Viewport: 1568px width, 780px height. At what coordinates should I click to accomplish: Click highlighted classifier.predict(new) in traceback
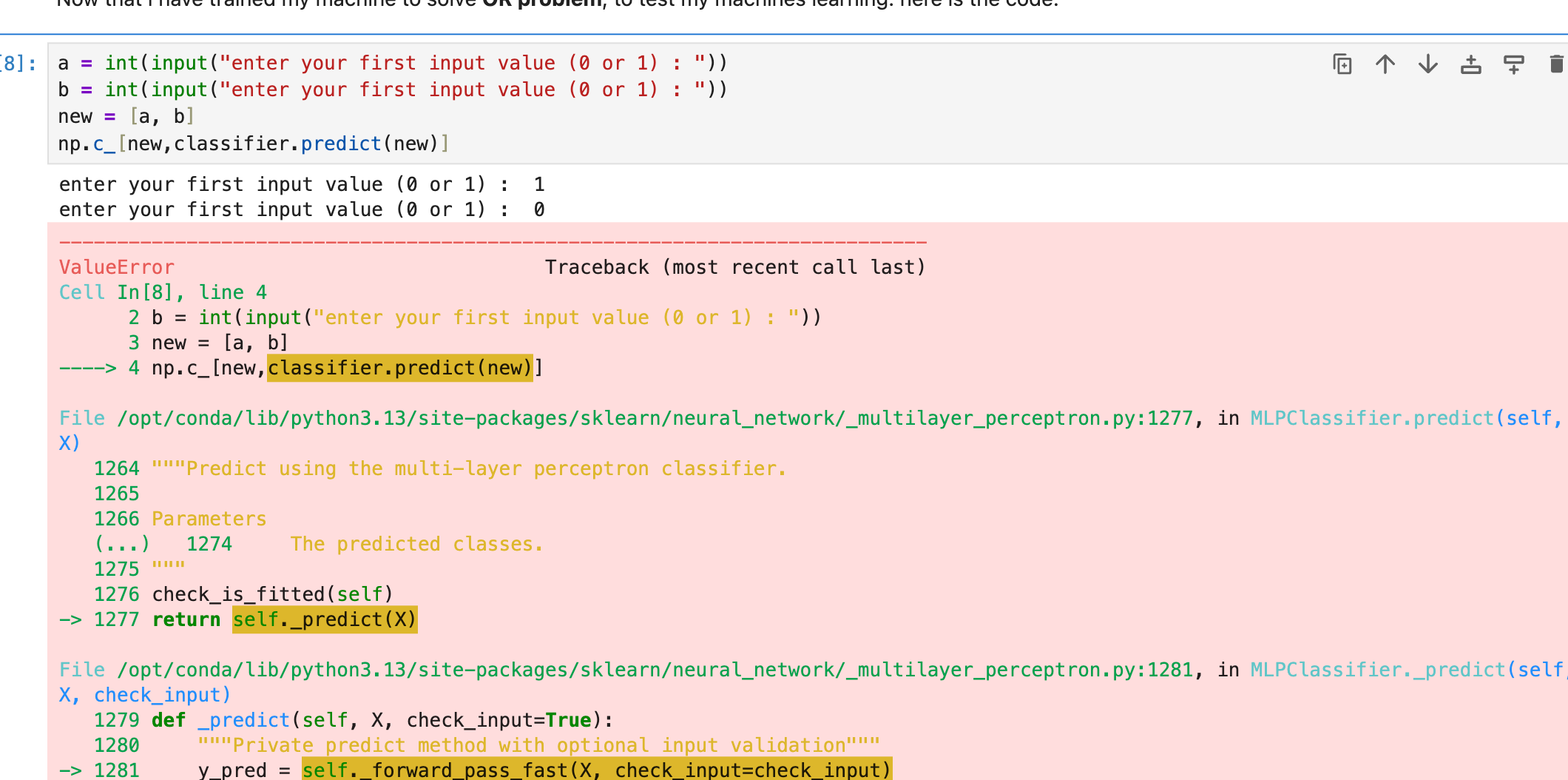point(399,368)
